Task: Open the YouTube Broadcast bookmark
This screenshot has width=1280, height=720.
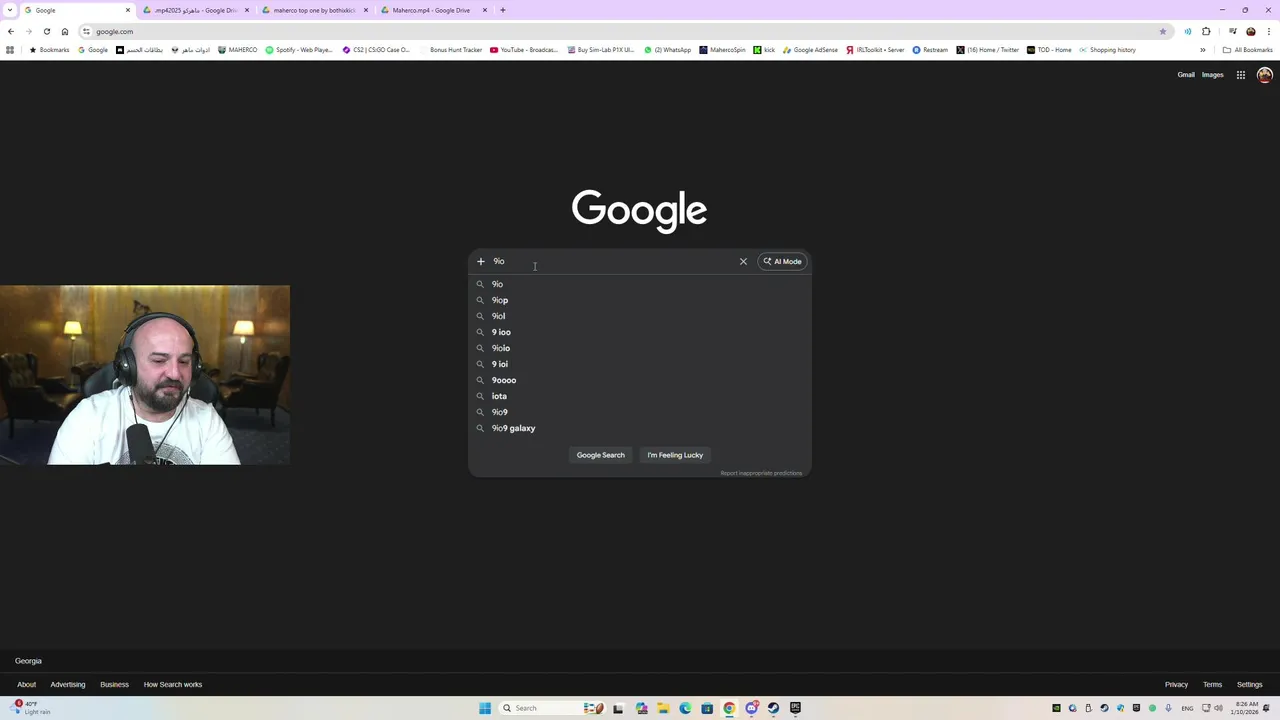Action: click(524, 50)
